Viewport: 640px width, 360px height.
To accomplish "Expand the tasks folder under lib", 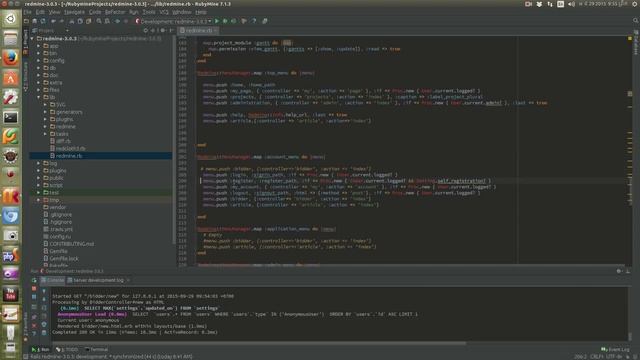I will 45,134.
